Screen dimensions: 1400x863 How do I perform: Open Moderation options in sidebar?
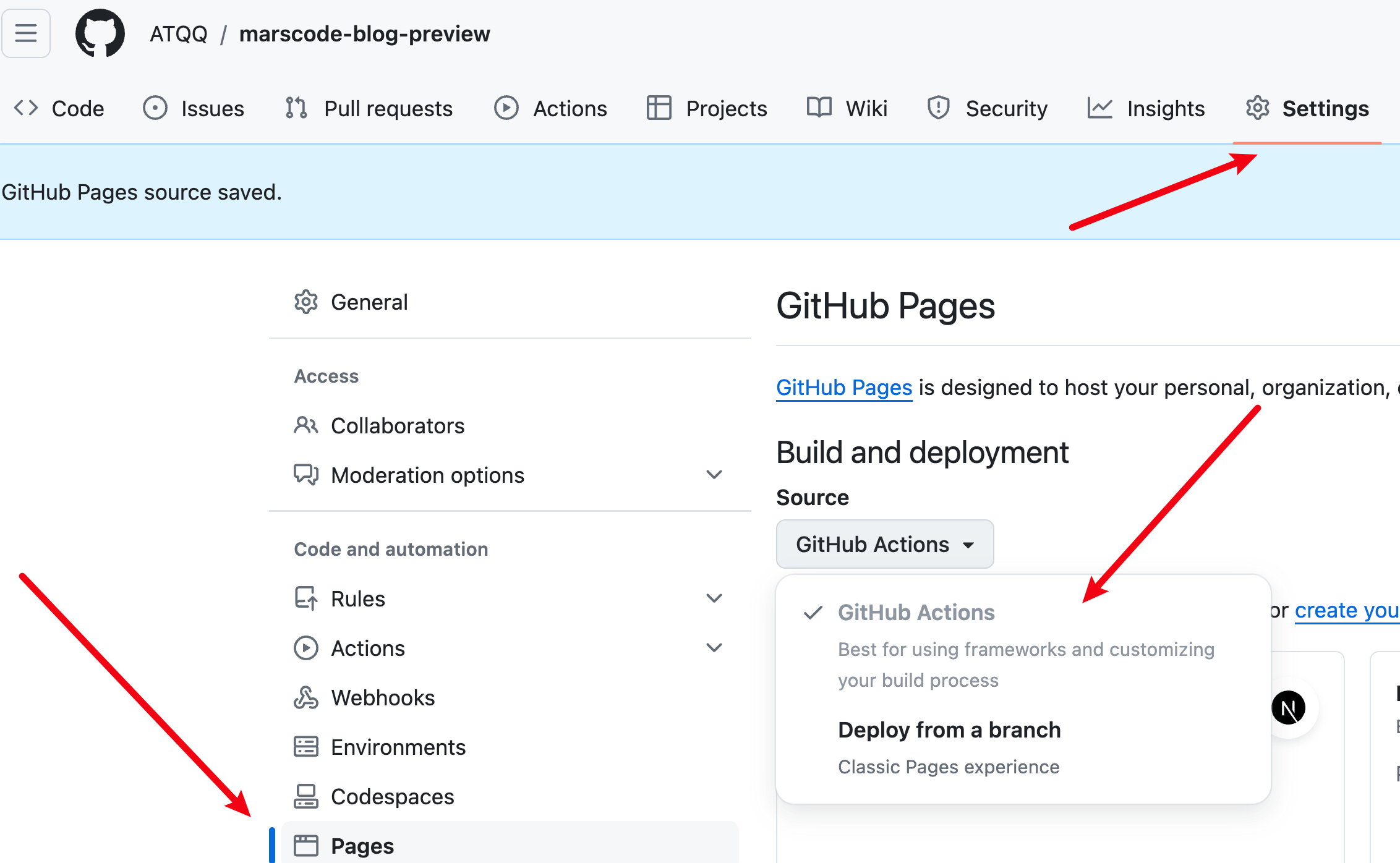pos(510,475)
